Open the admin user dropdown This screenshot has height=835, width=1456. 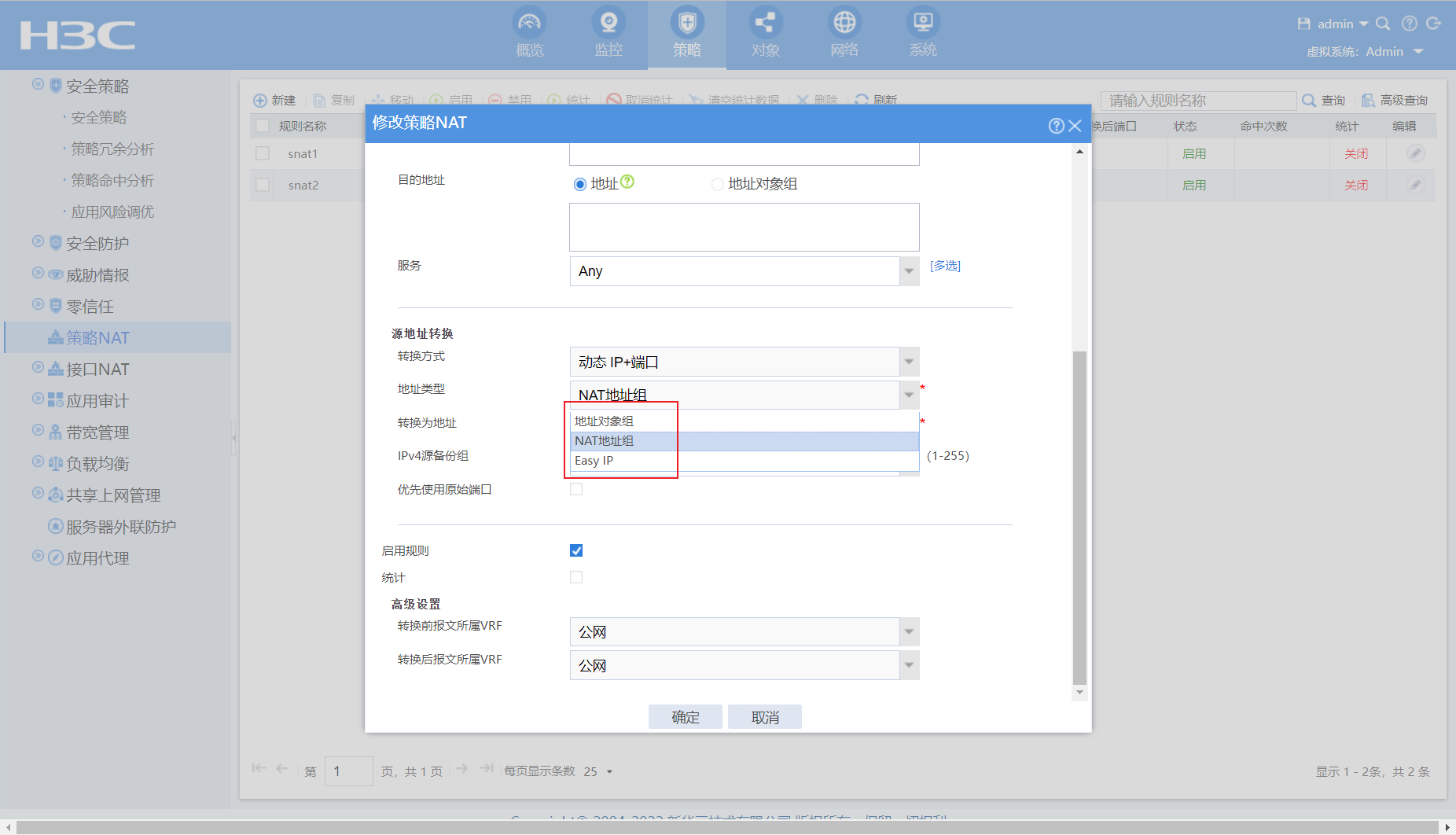[x=1344, y=24]
